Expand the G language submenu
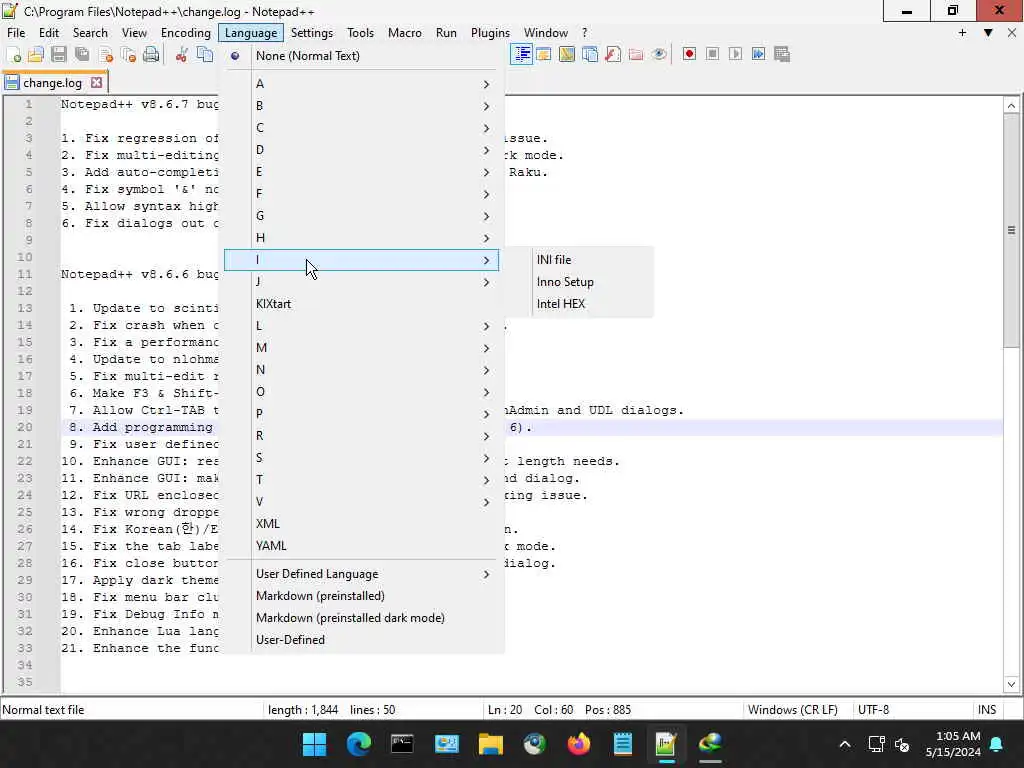This screenshot has height=768, width=1024. coord(361,216)
